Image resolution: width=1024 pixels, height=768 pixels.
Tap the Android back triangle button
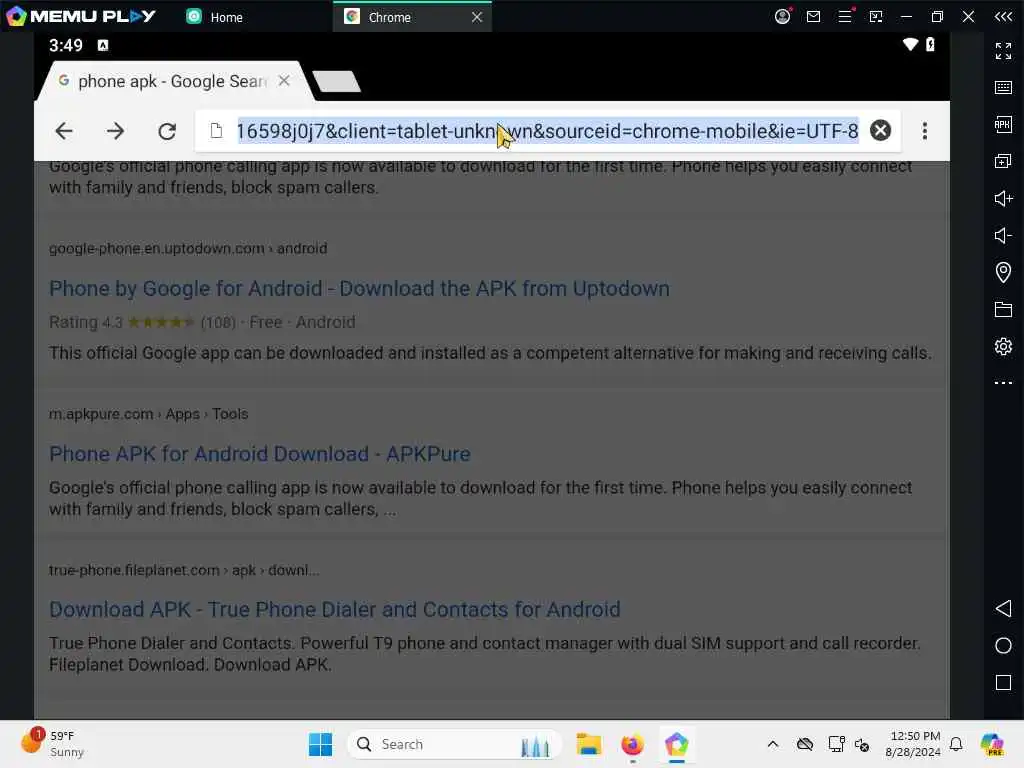[1003, 609]
